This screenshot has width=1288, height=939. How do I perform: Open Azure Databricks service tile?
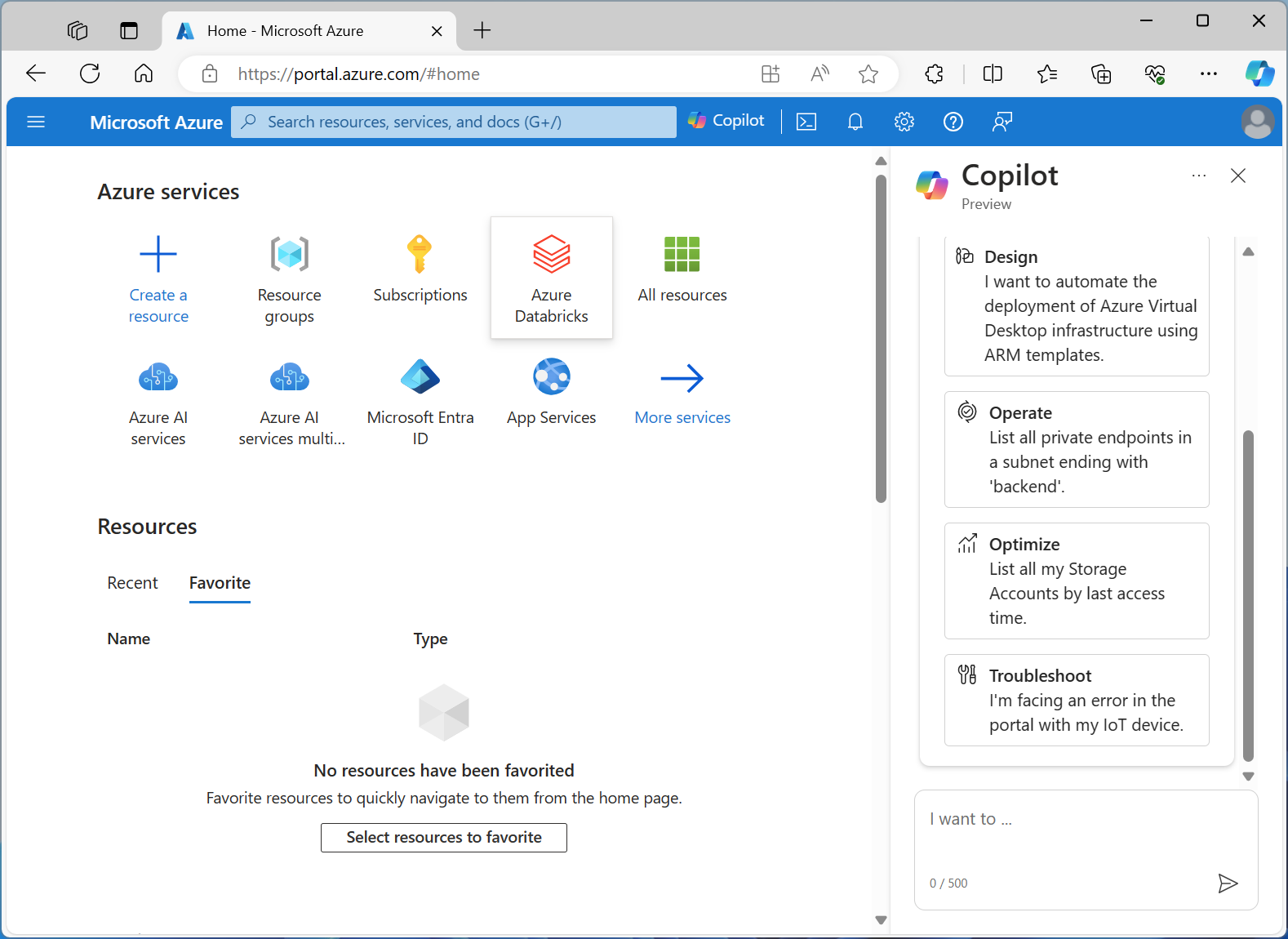pyautogui.click(x=552, y=278)
